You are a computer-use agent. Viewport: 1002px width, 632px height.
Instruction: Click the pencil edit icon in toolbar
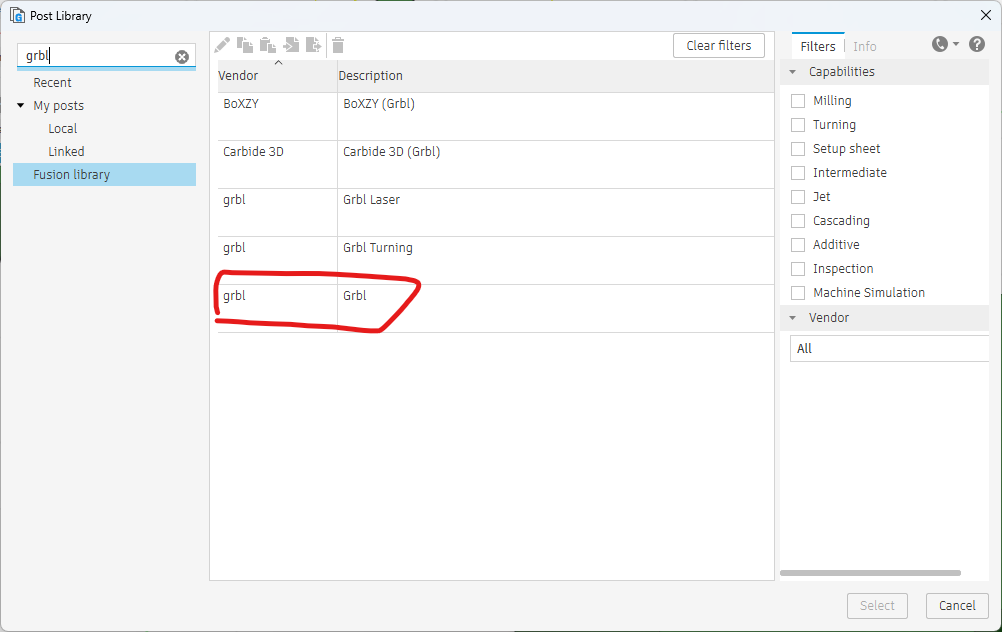pyautogui.click(x=222, y=45)
